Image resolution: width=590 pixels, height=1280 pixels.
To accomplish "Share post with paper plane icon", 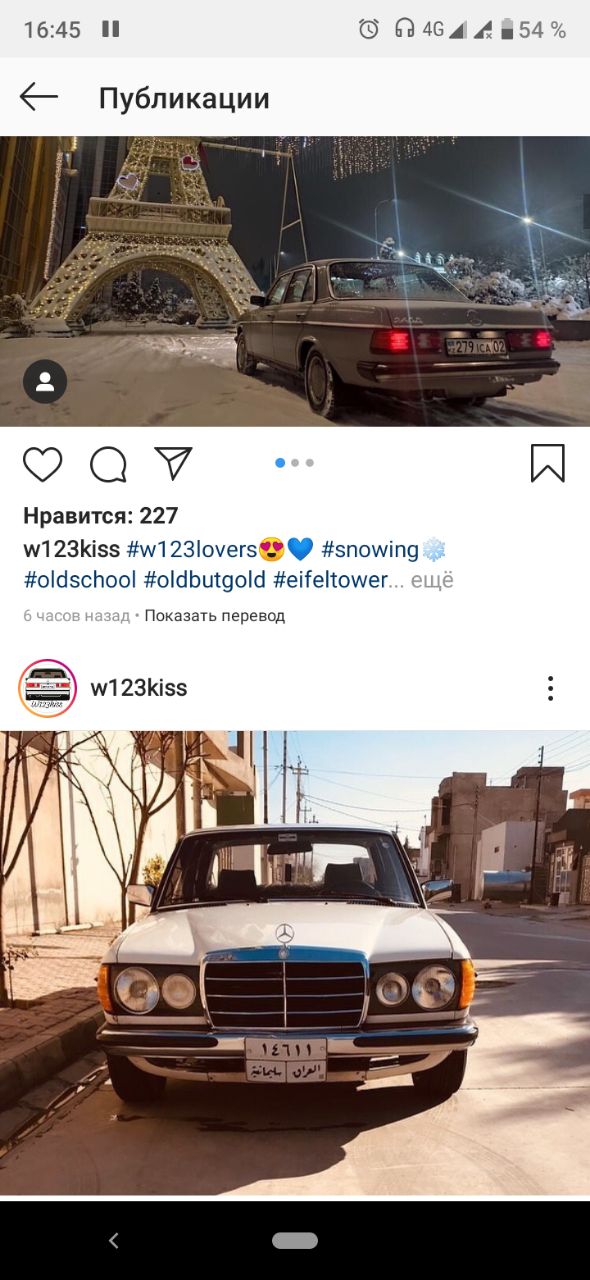I will point(173,463).
